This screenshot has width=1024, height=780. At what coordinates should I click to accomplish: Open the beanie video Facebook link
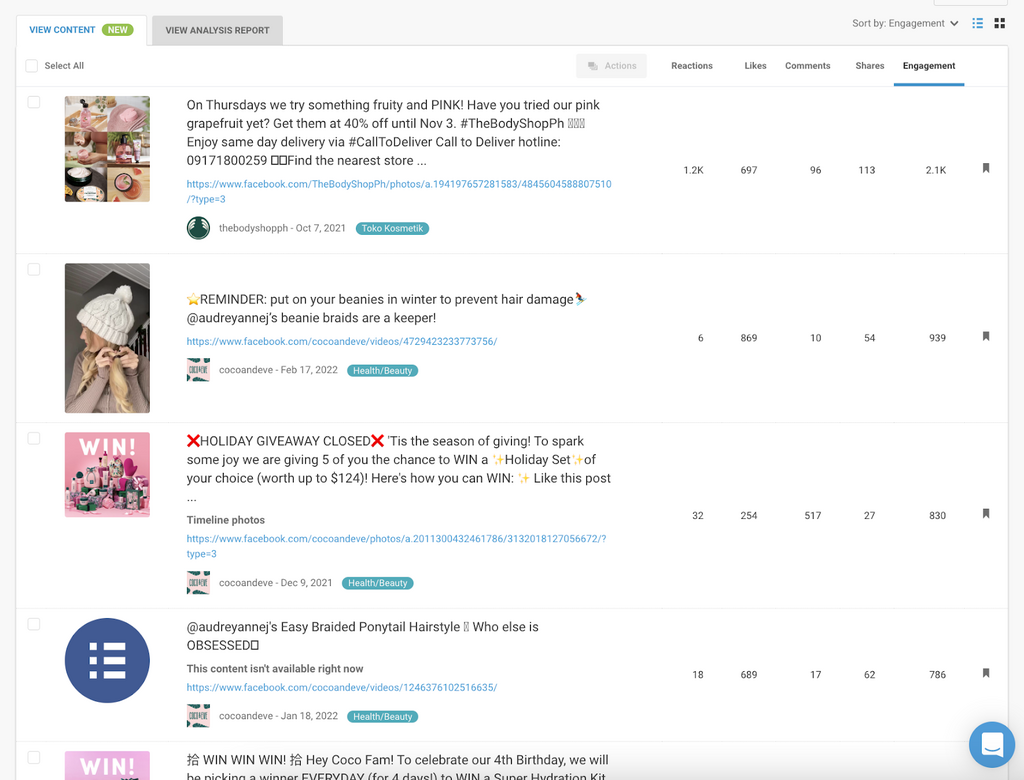pyautogui.click(x=341, y=341)
